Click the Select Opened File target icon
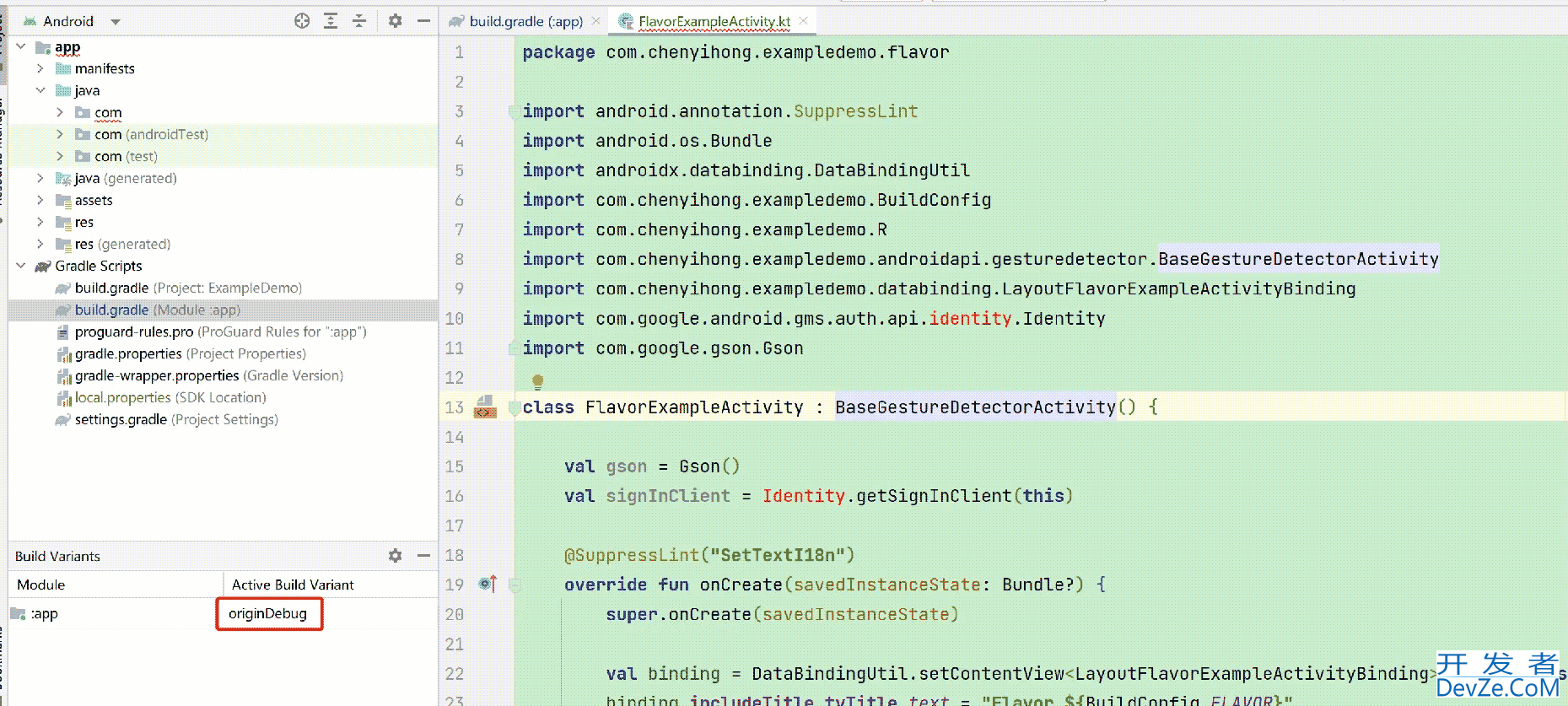Screen dimensions: 1568x706 [302, 21]
